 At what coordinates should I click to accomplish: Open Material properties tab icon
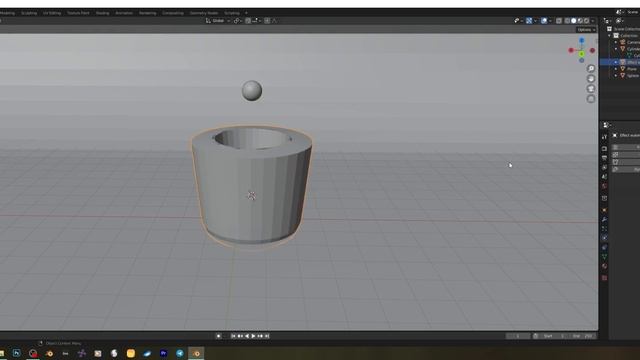point(604,266)
